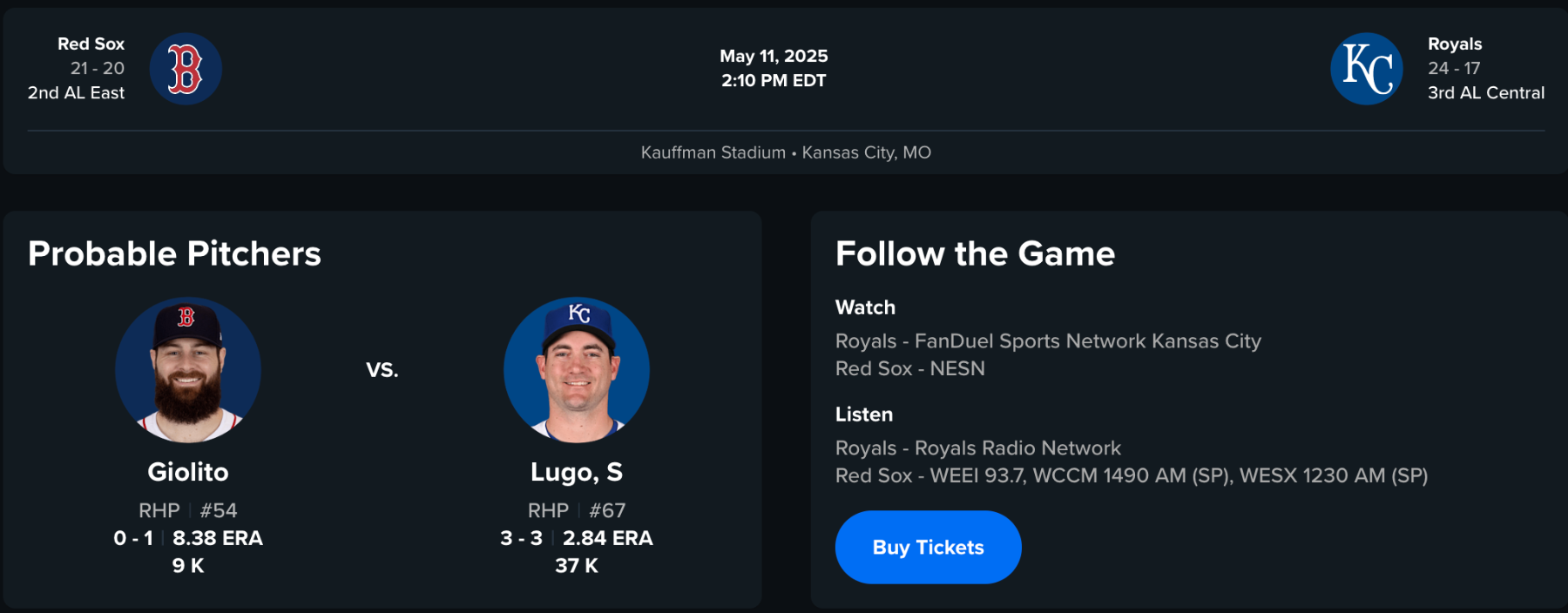Select the Red Sox team name
This screenshot has height=613, width=1568.
91,44
